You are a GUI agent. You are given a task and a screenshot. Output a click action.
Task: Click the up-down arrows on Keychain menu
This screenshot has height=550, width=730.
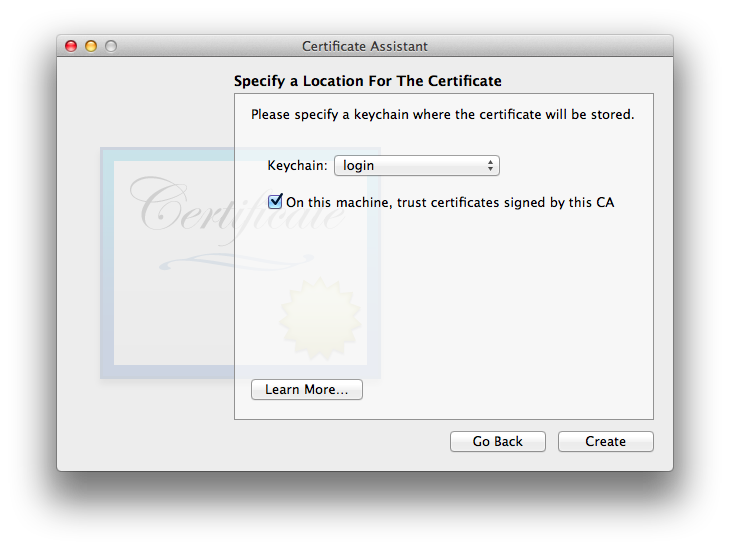pos(490,165)
